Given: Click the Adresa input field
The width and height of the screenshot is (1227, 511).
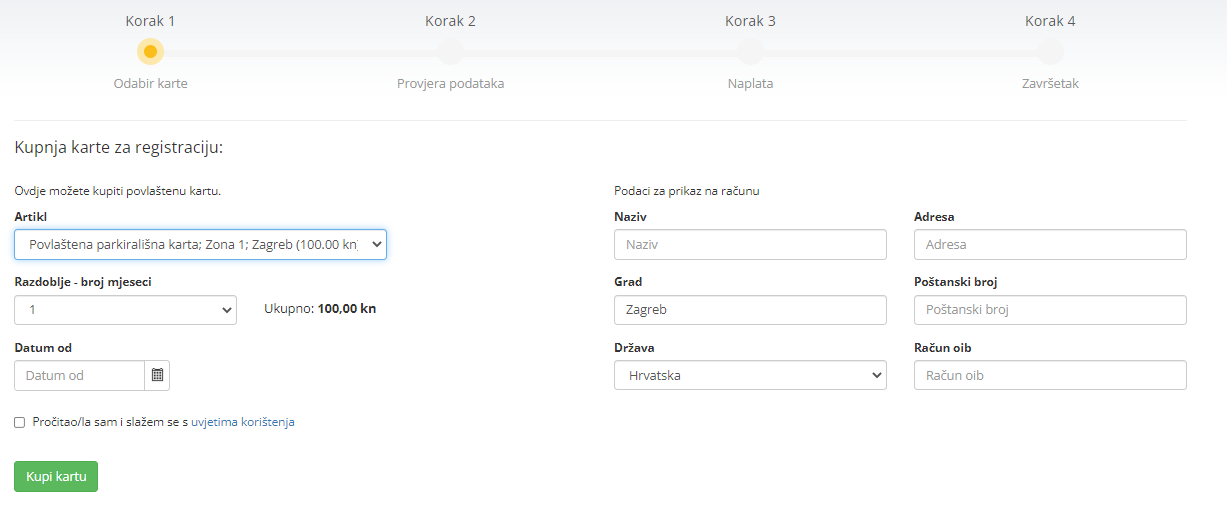Looking at the screenshot, I should pos(1050,245).
